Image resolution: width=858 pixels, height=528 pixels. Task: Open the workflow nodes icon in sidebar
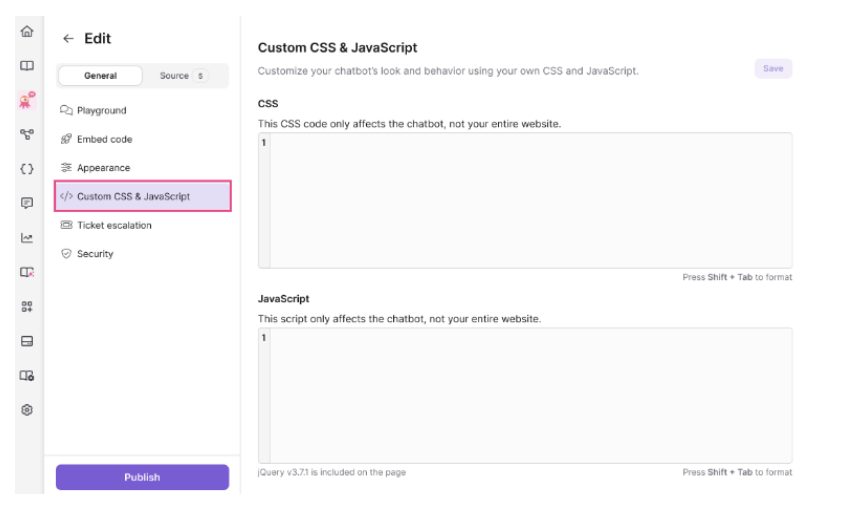(x=28, y=134)
